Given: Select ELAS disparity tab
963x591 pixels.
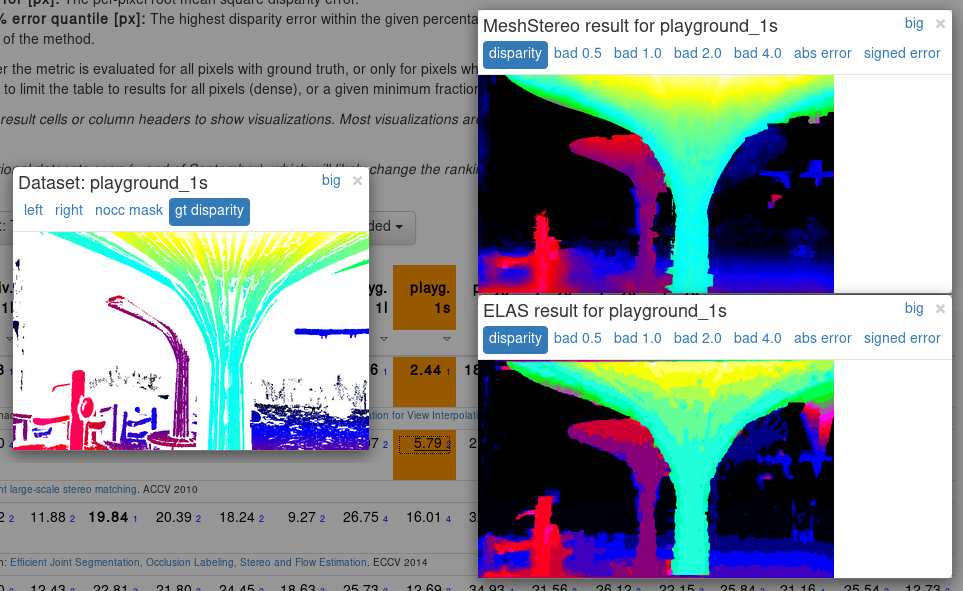Looking at the screenshot, I should (515, 339).
